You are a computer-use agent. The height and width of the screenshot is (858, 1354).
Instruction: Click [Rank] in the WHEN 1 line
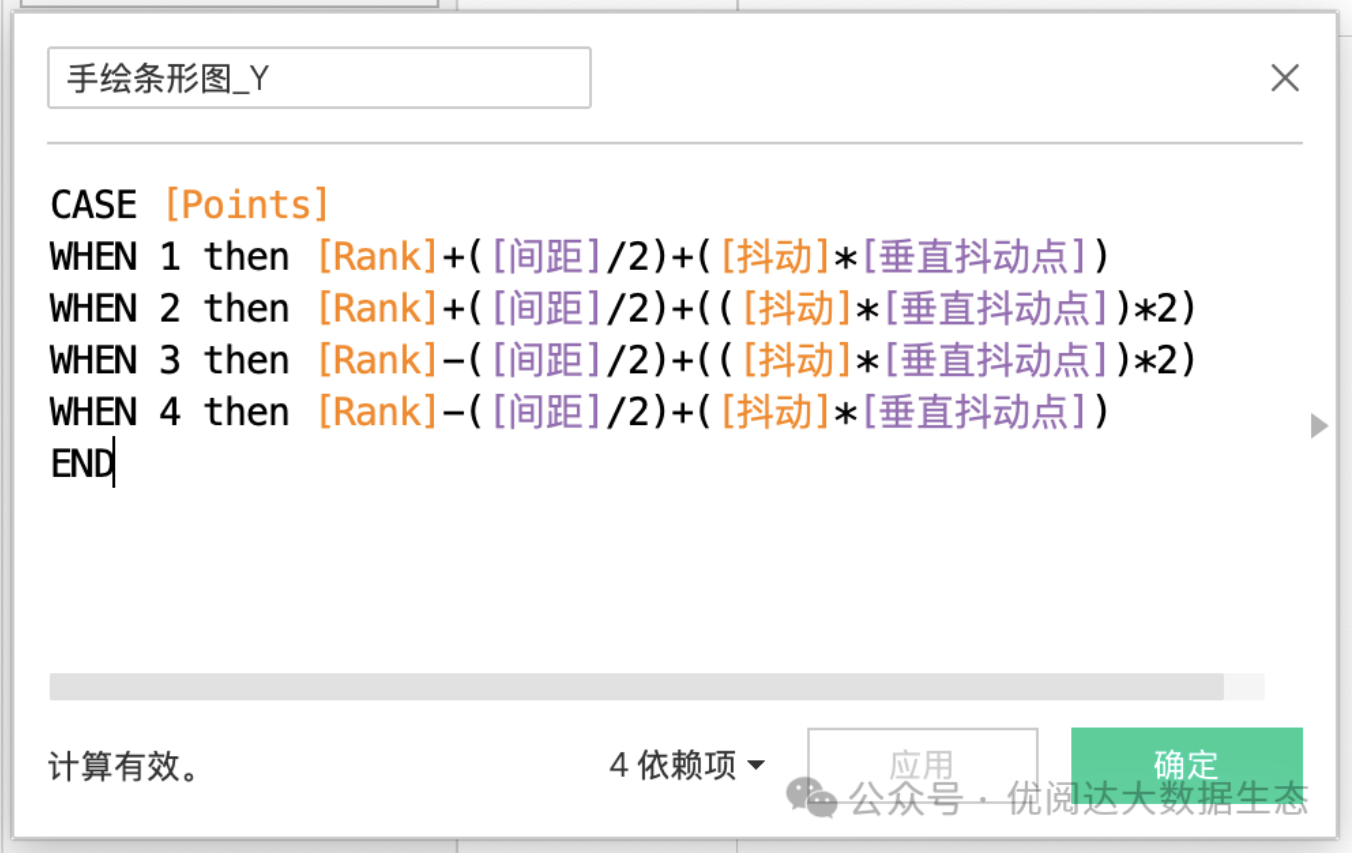[378, 257]
